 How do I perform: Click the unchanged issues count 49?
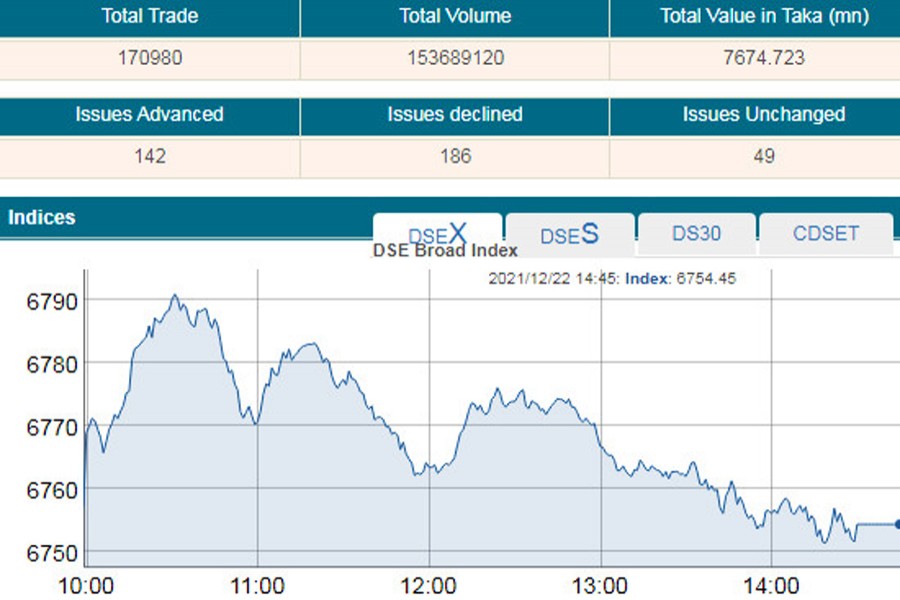coord(764,156)
